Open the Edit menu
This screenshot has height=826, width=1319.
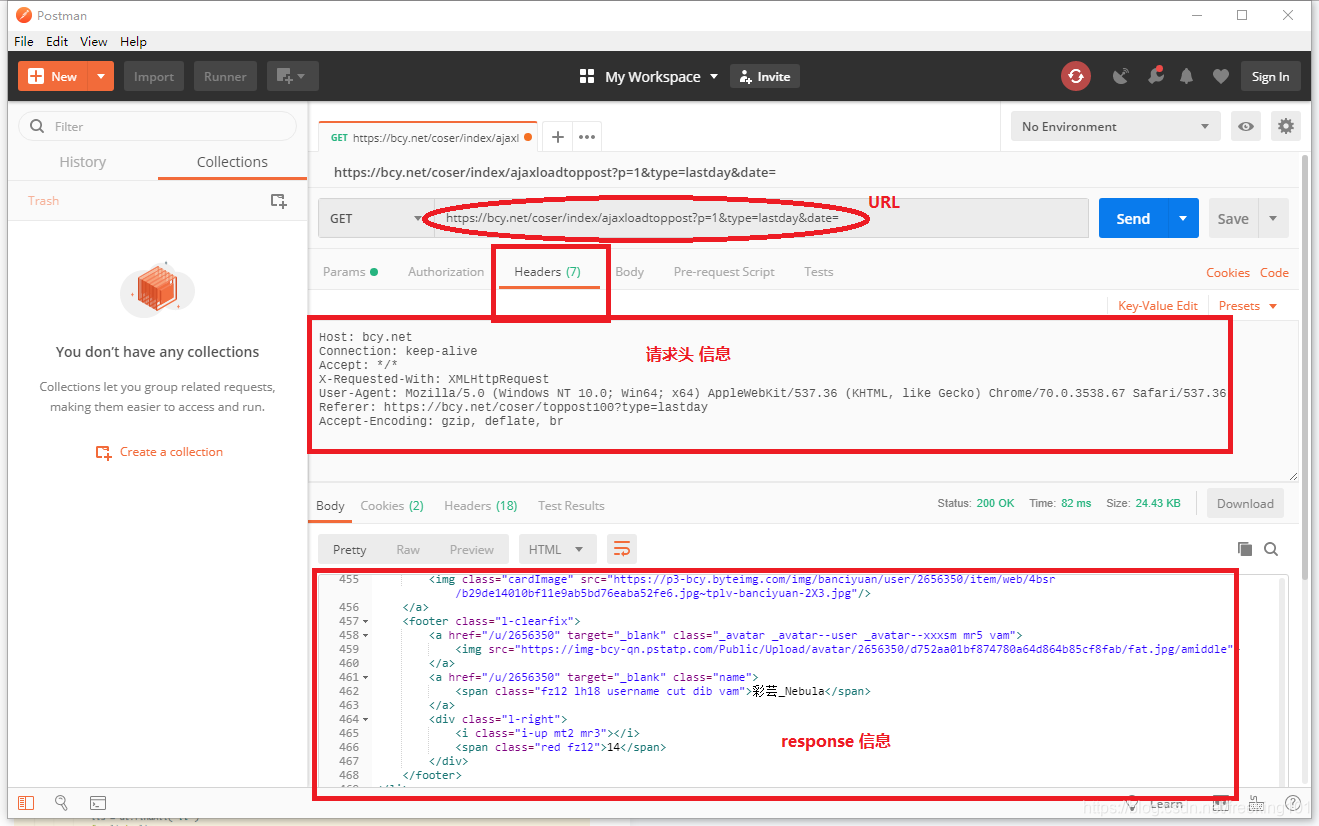pos(57,41)
